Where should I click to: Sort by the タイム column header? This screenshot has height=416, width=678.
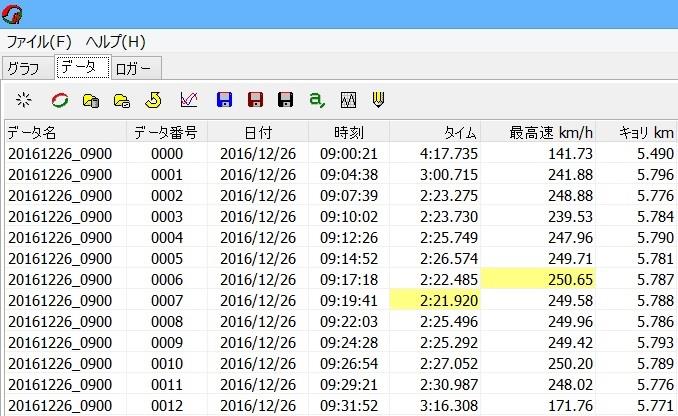(x=435, y=132)
